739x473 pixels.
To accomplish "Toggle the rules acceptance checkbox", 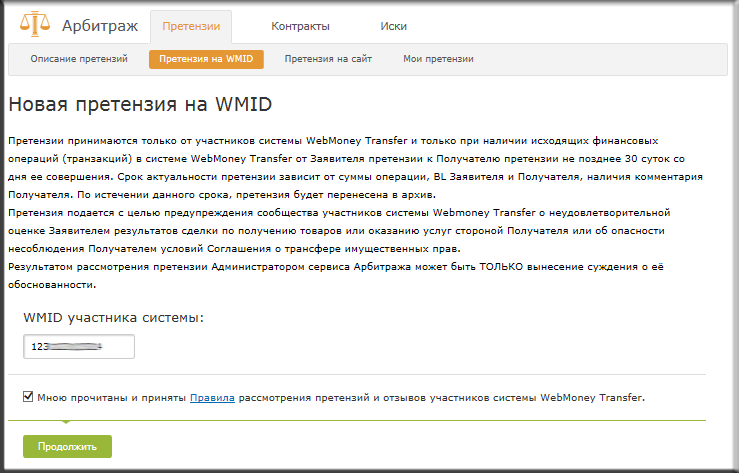I will coord(28,397).
